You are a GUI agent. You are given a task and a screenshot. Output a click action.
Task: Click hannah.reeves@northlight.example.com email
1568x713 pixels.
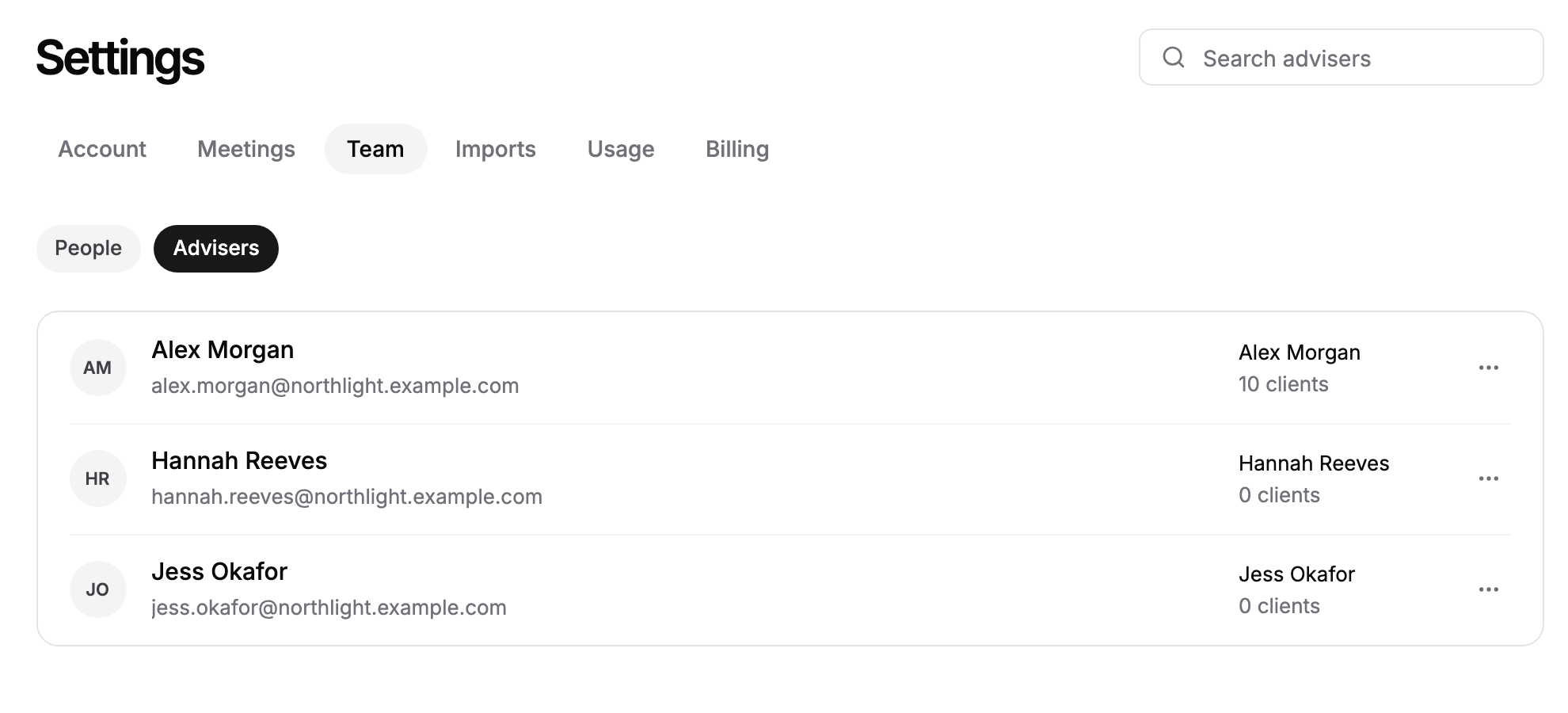(x=347, y=497)
